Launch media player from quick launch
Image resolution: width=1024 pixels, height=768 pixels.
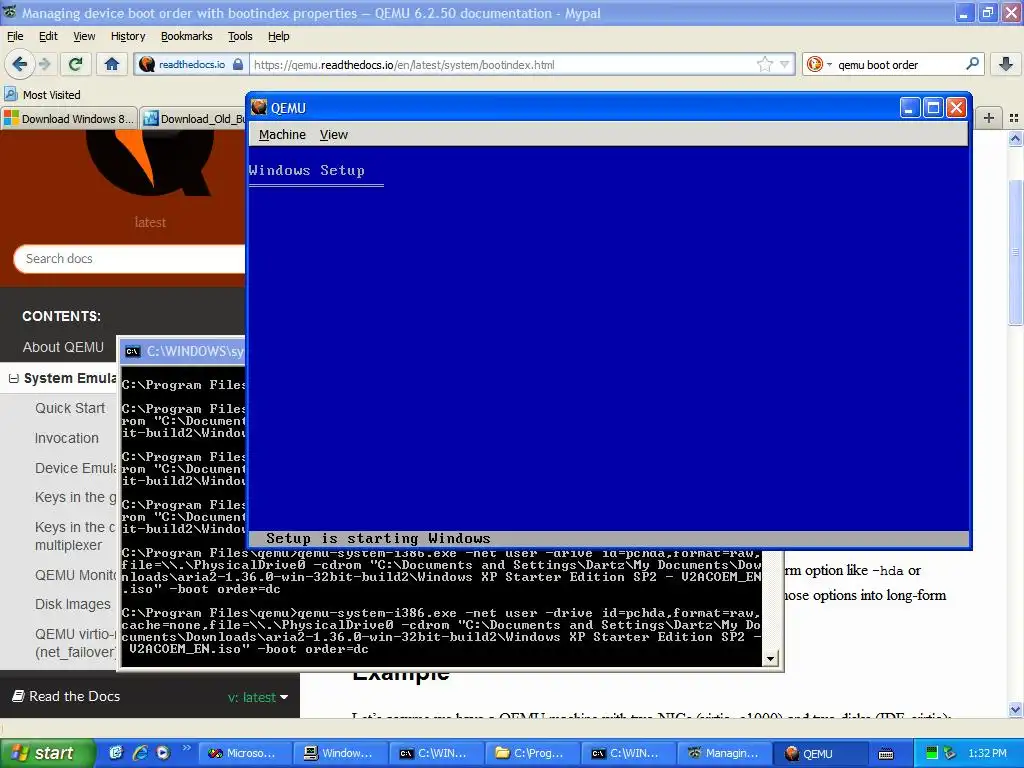[163, 753]
